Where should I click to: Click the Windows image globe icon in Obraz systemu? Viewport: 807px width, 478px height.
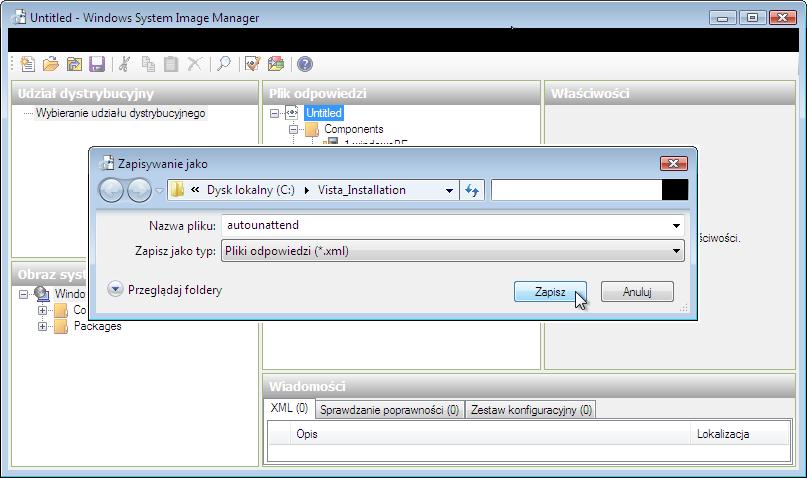[41, 294]
